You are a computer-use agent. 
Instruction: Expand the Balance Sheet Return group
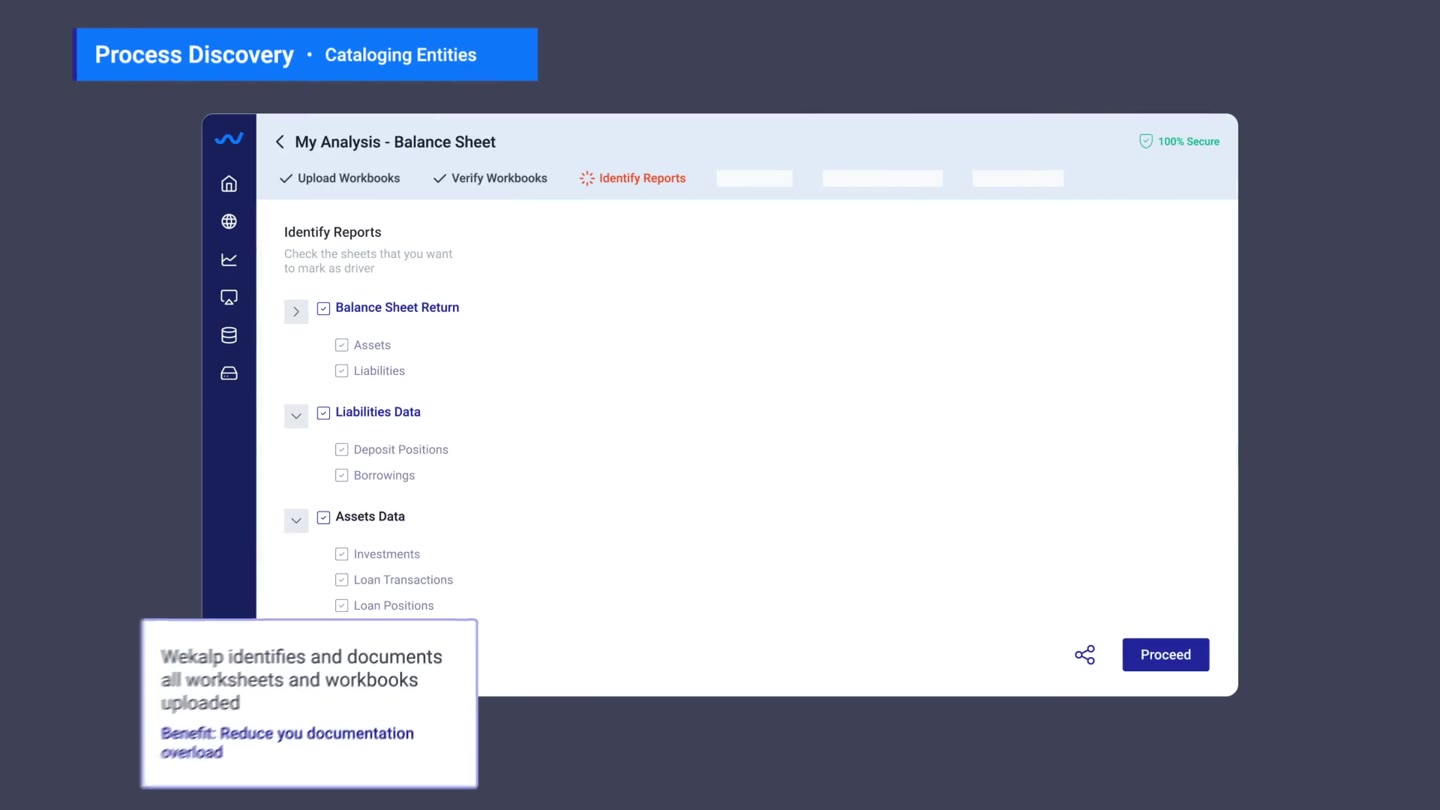click(296, 312)
